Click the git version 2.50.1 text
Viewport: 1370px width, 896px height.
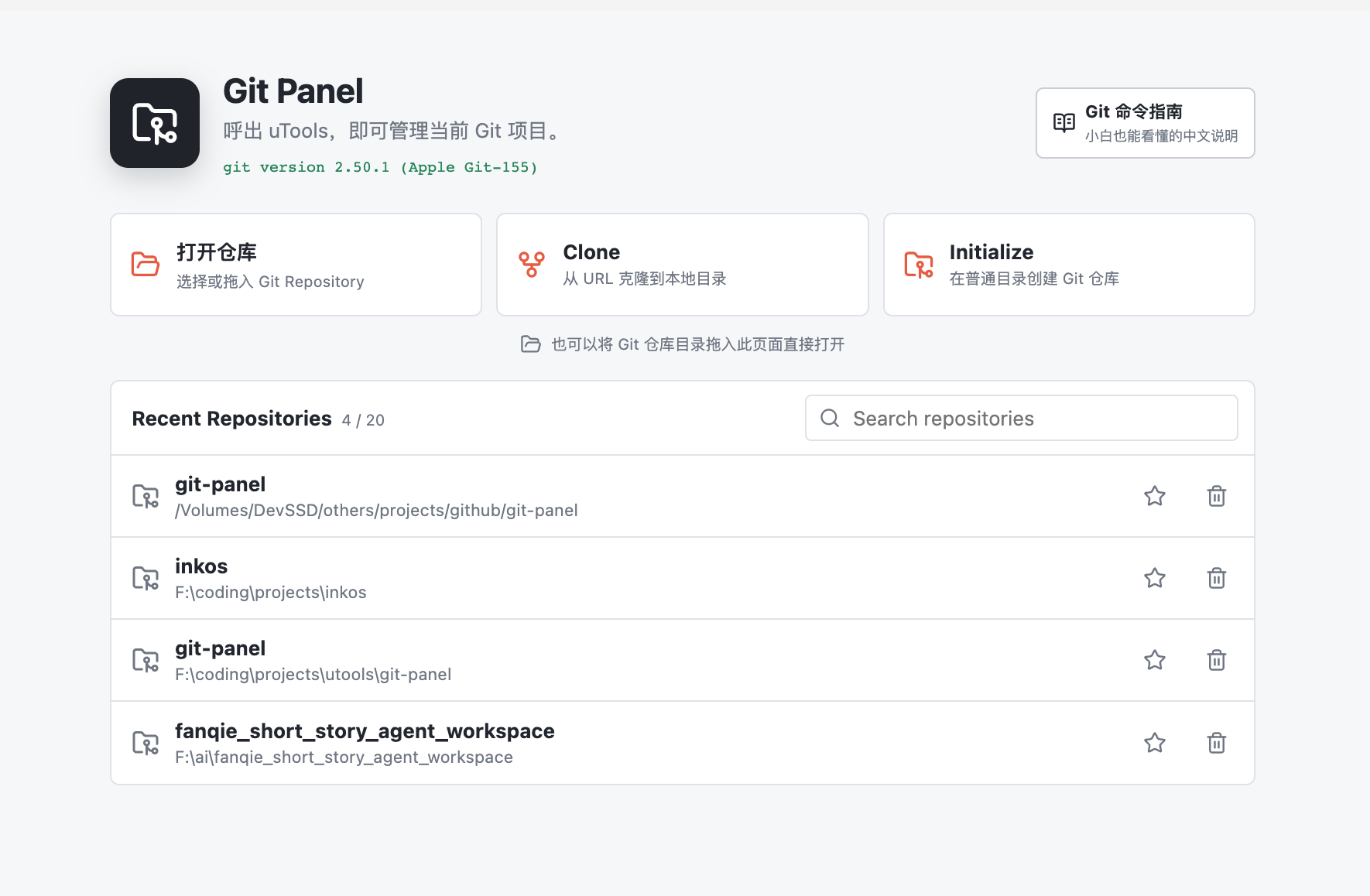pos(380,167)
